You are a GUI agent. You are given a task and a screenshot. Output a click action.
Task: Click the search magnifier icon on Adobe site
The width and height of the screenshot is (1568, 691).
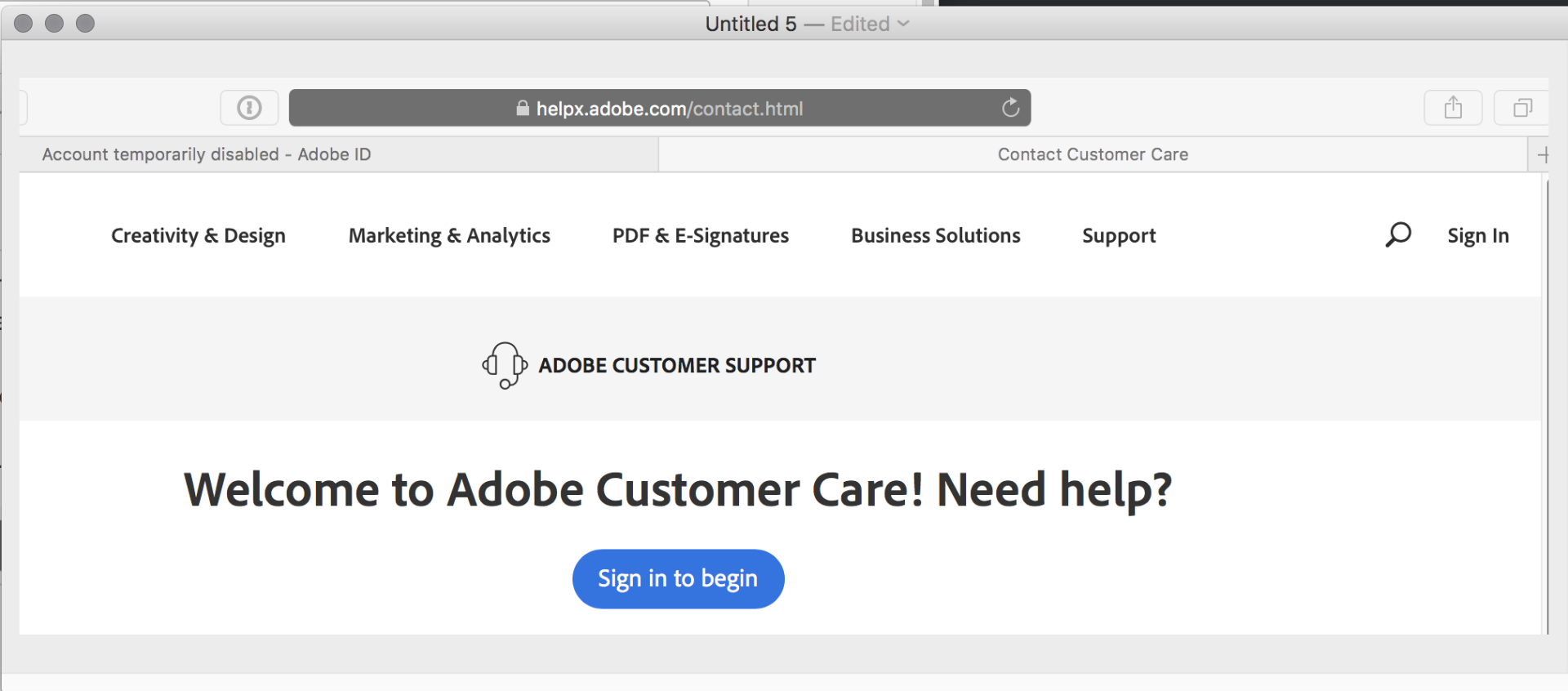1398,235
